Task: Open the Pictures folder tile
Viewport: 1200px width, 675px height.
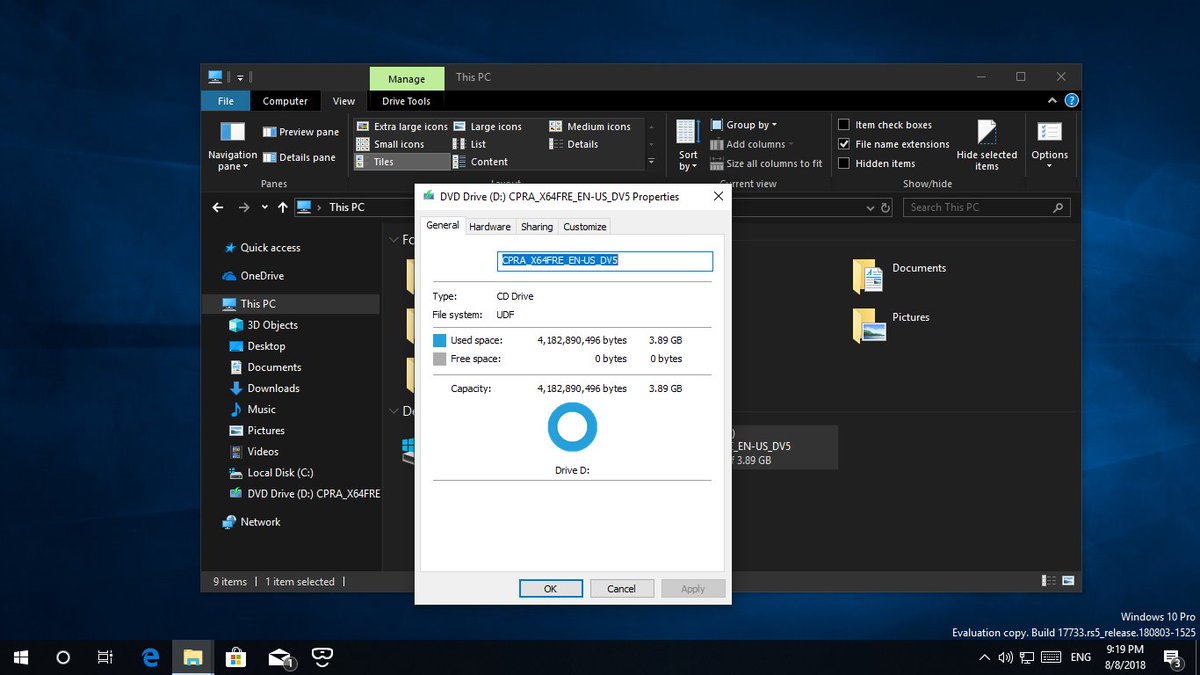Action: pos(893,324)
